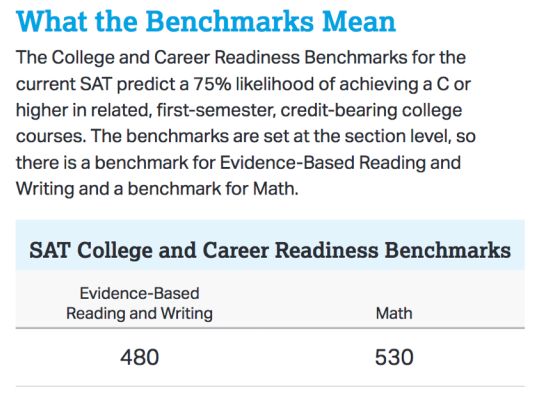Select the 530 Math benchmark score
Viewport: 536px width, 397px height.
click(x=394, y=357)
